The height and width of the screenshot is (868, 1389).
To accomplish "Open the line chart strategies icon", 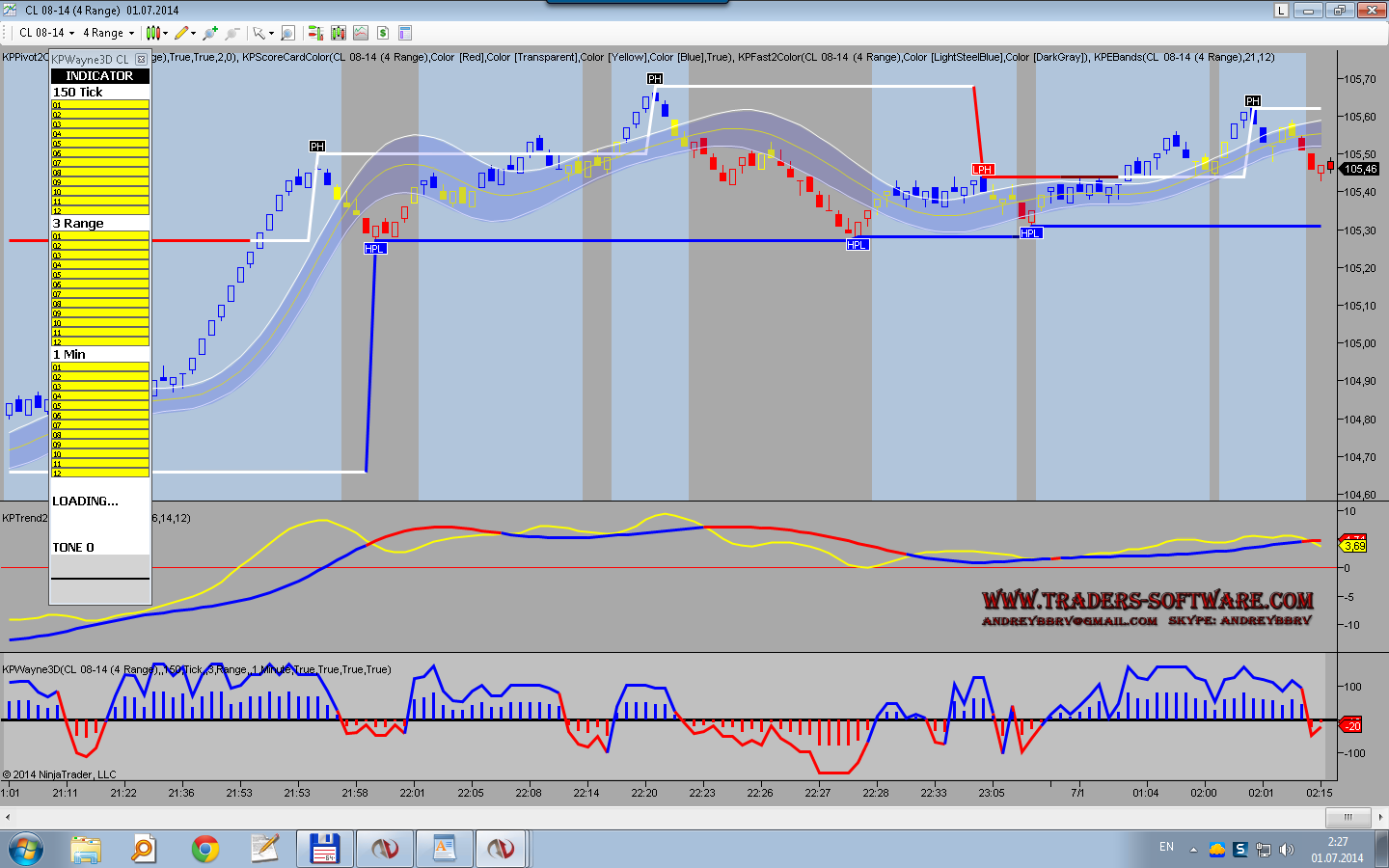I will pos(361,33).
